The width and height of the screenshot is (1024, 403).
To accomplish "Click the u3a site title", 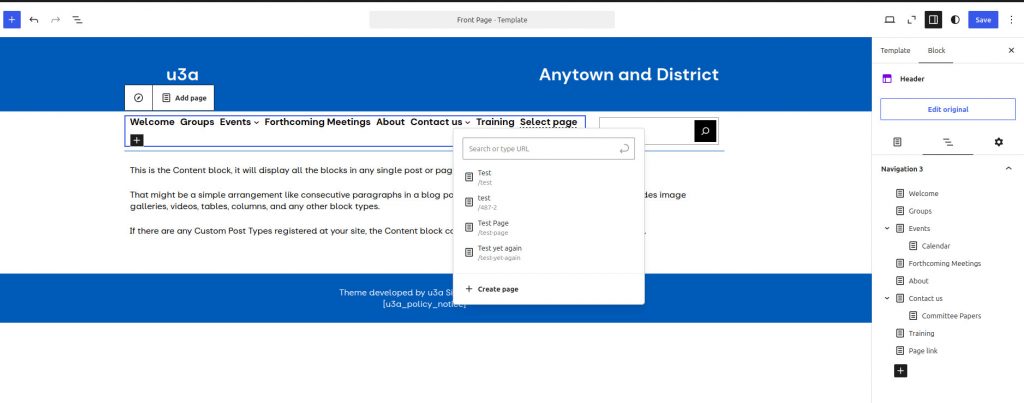I will click(182, 74).
